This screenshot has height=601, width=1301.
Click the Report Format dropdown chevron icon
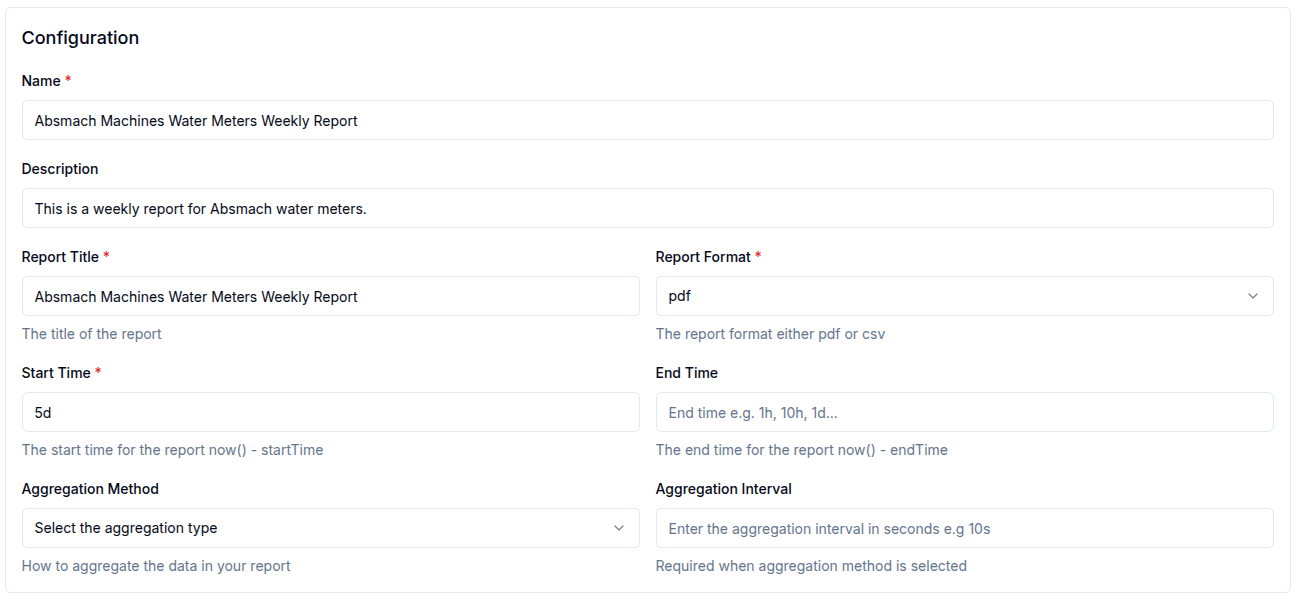point(1253,296)
